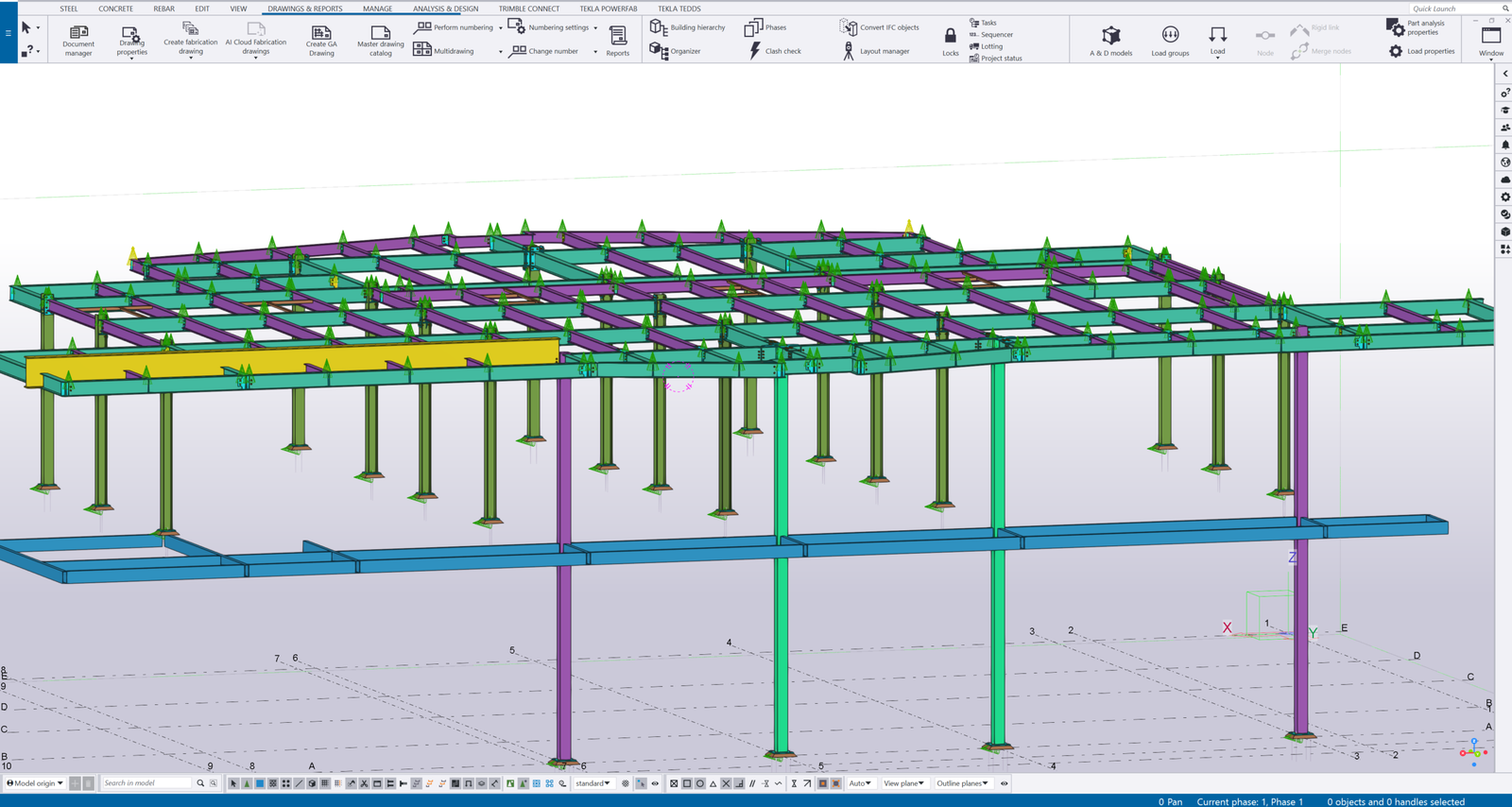This screenshot has width=1512, height=807.
Task: Run Clash check
Action: (x=775, y=51)
